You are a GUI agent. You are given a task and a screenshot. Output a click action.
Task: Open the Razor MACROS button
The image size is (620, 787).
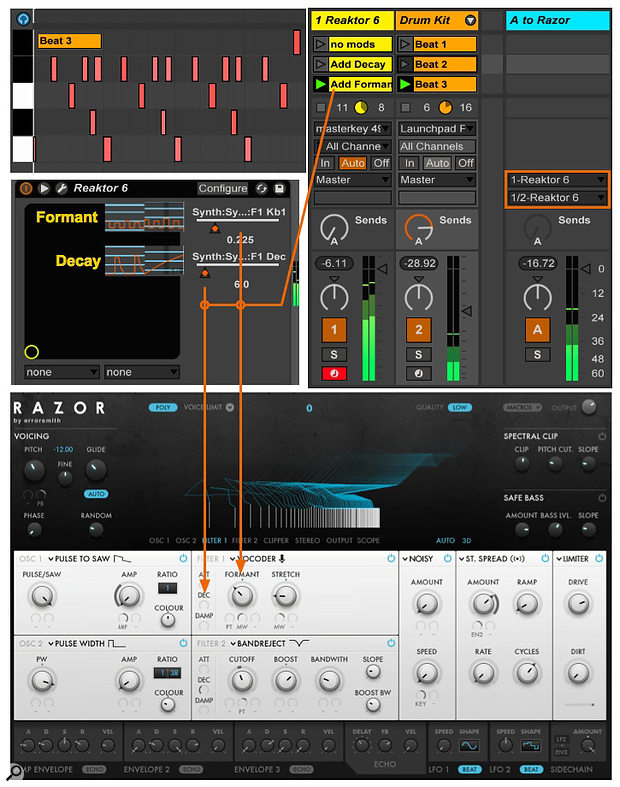pyautogui.click(x=522, y=408)
